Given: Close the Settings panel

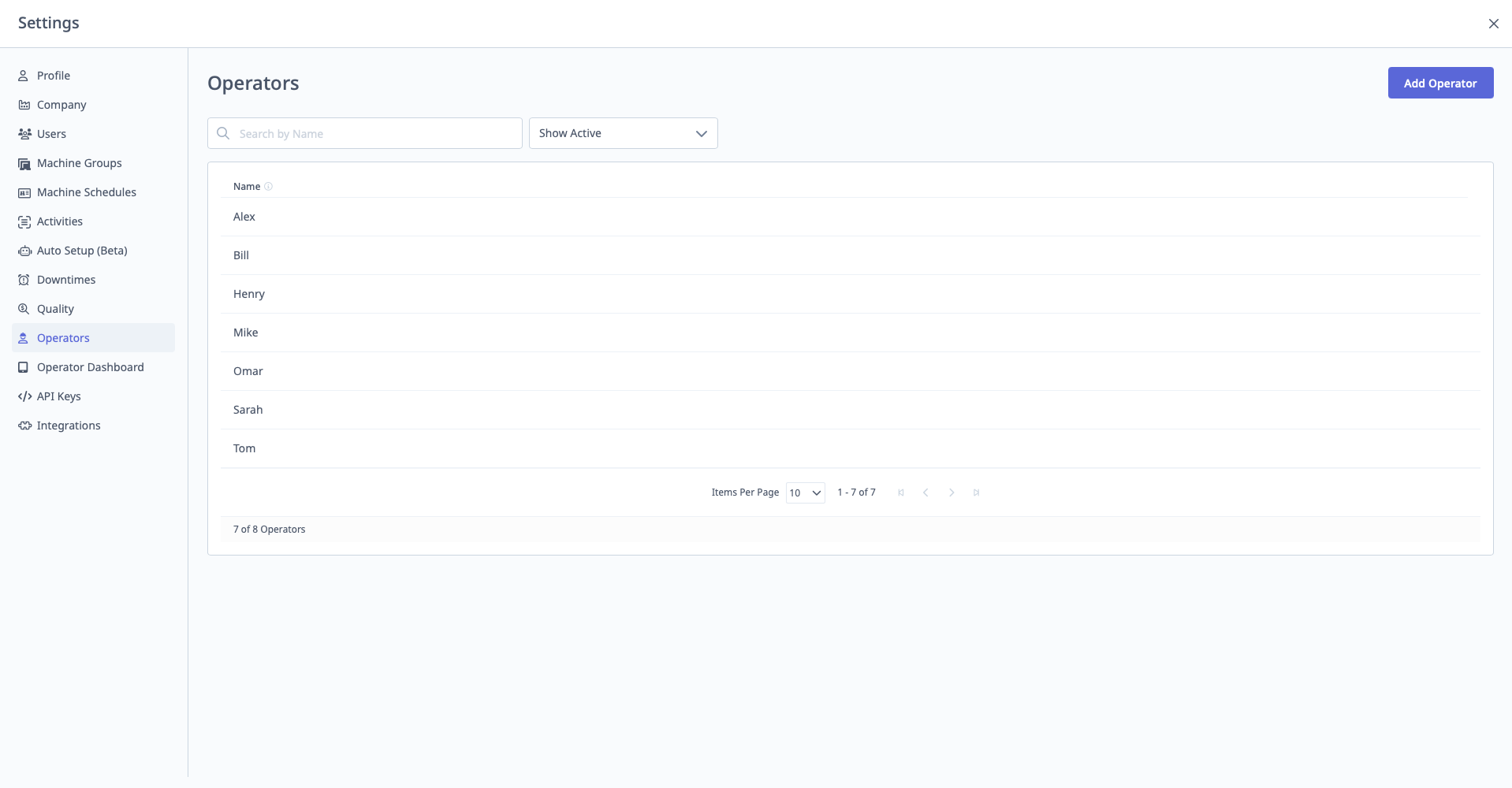Looking at the screenshot, I should tap(1493, 24).
